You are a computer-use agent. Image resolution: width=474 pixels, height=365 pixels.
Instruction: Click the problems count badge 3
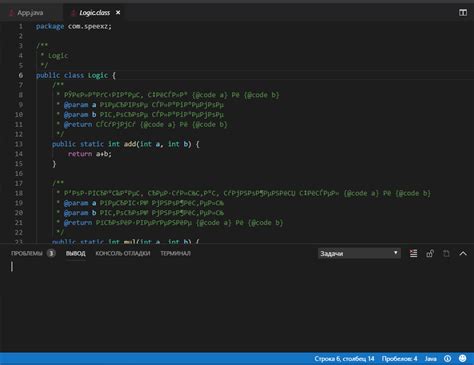tap(51, 254)
